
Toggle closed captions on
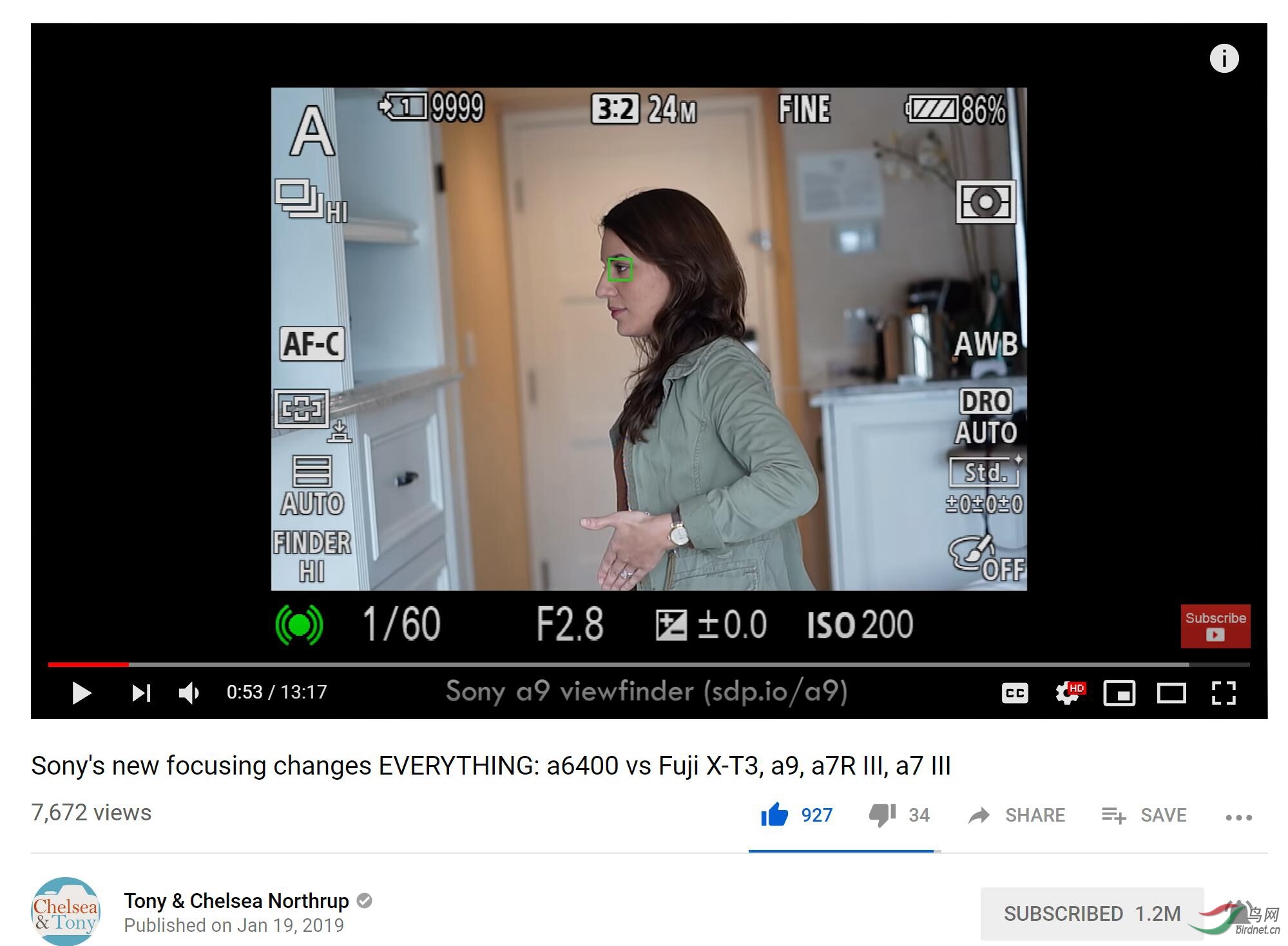coord(1015,693)
